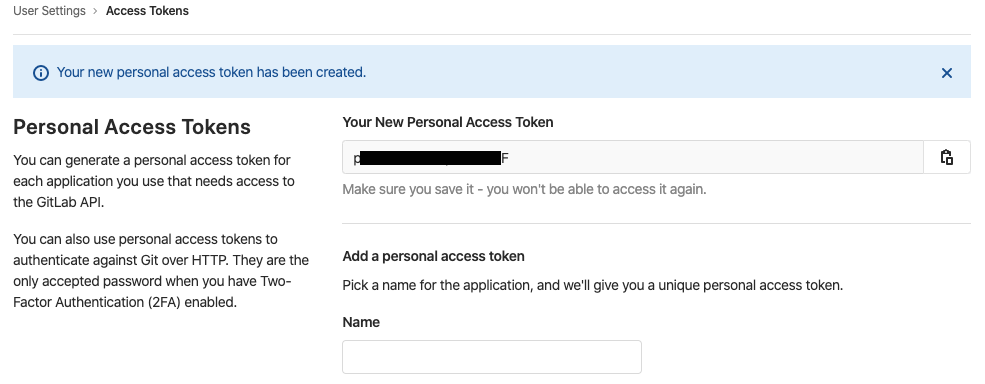Click the Personal Access Tokens heading

coord(132,127)
